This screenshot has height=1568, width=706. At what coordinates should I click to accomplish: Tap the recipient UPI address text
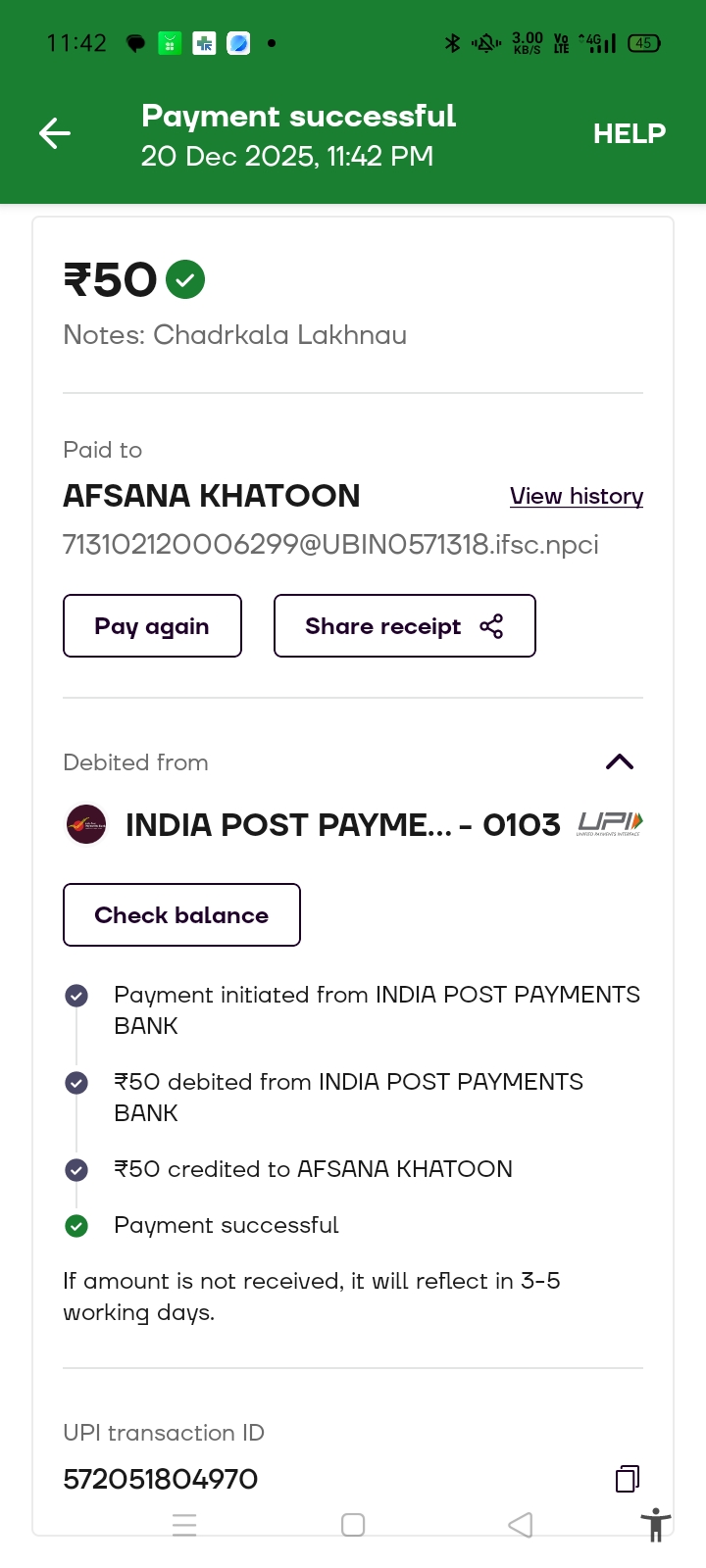(330, 545)
